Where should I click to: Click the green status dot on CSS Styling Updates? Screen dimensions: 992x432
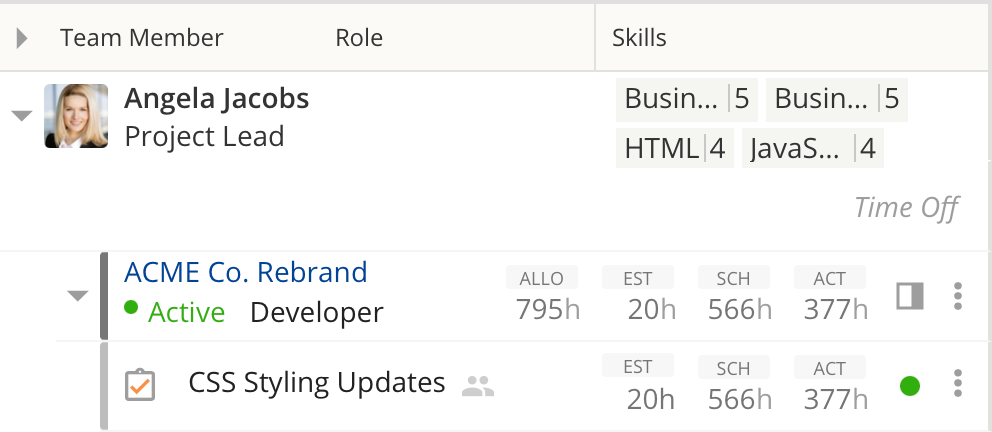click(910, 386)
